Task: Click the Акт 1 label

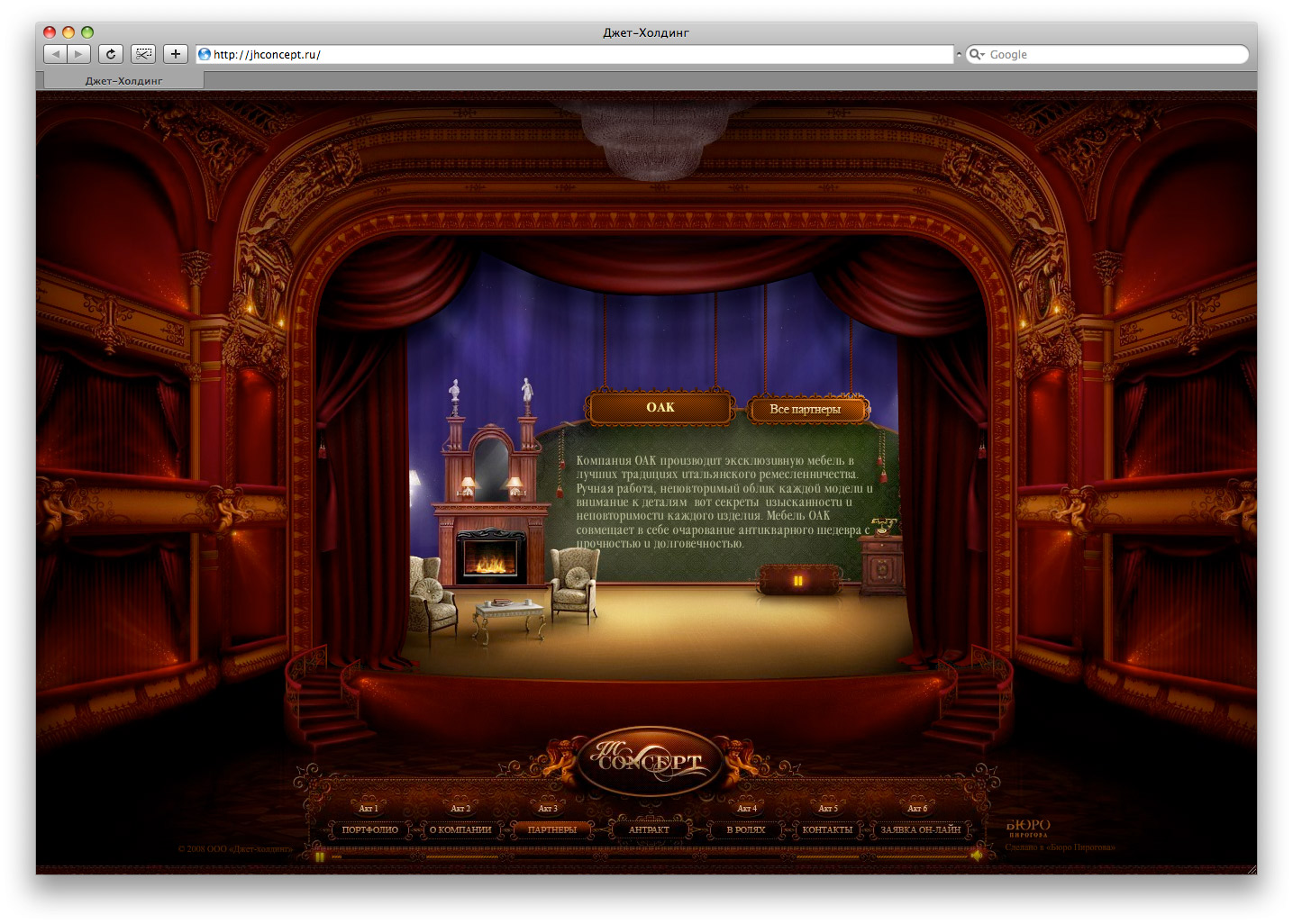Action: coord(368,809)
